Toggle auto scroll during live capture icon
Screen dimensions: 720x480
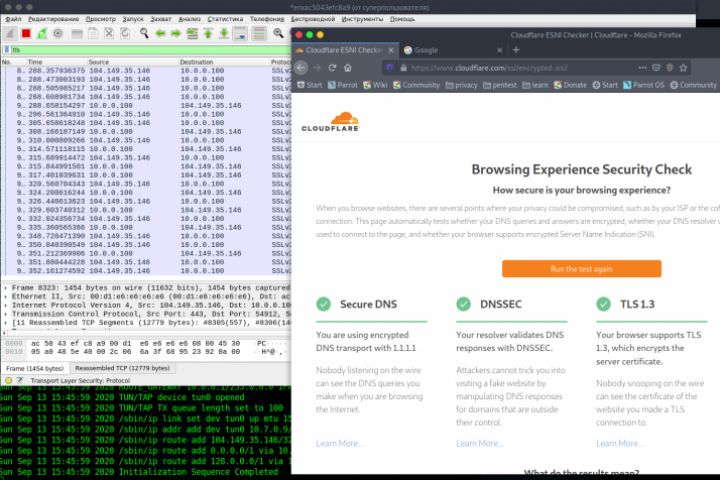pyautogui.click(x=240, y=34)
